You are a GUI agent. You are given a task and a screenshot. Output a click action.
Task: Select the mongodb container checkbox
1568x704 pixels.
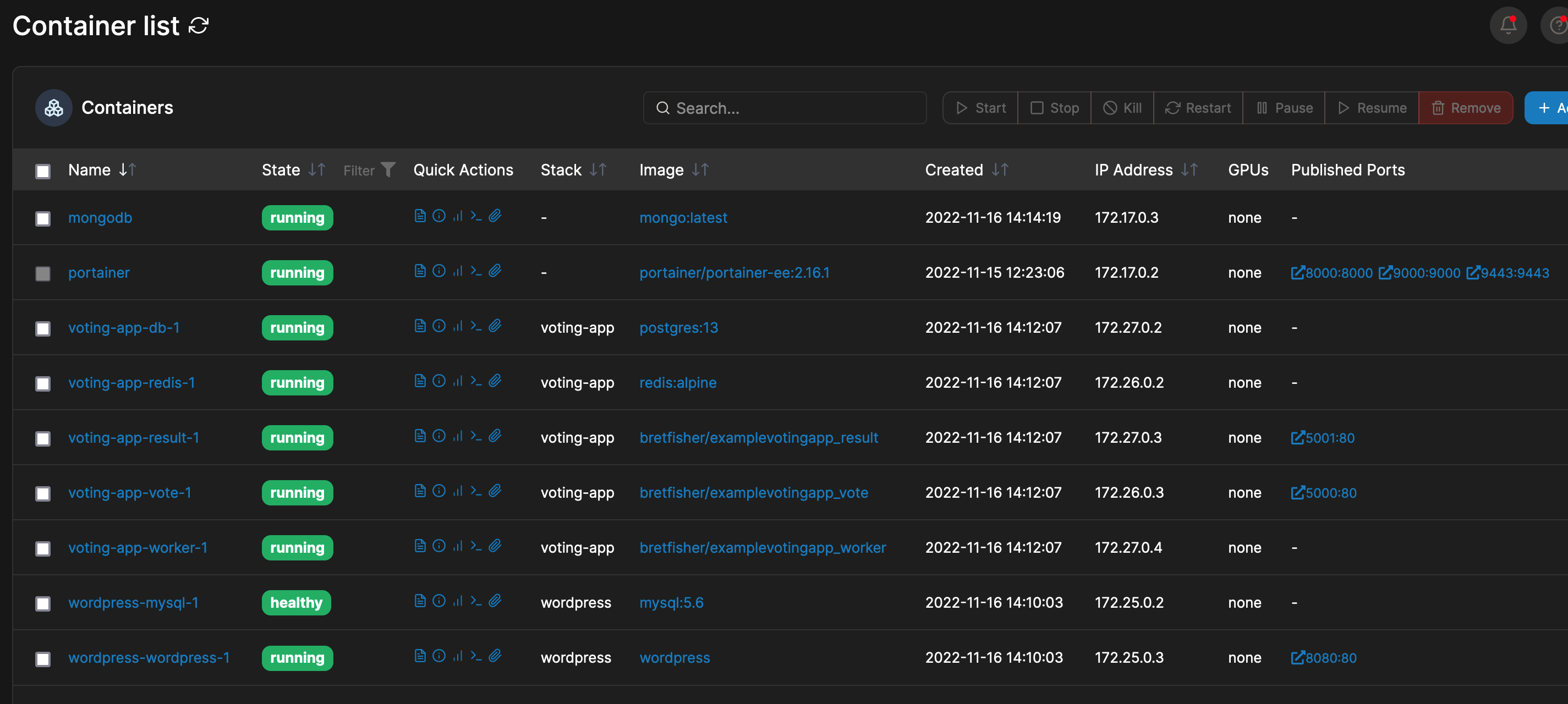click(42, 218)
